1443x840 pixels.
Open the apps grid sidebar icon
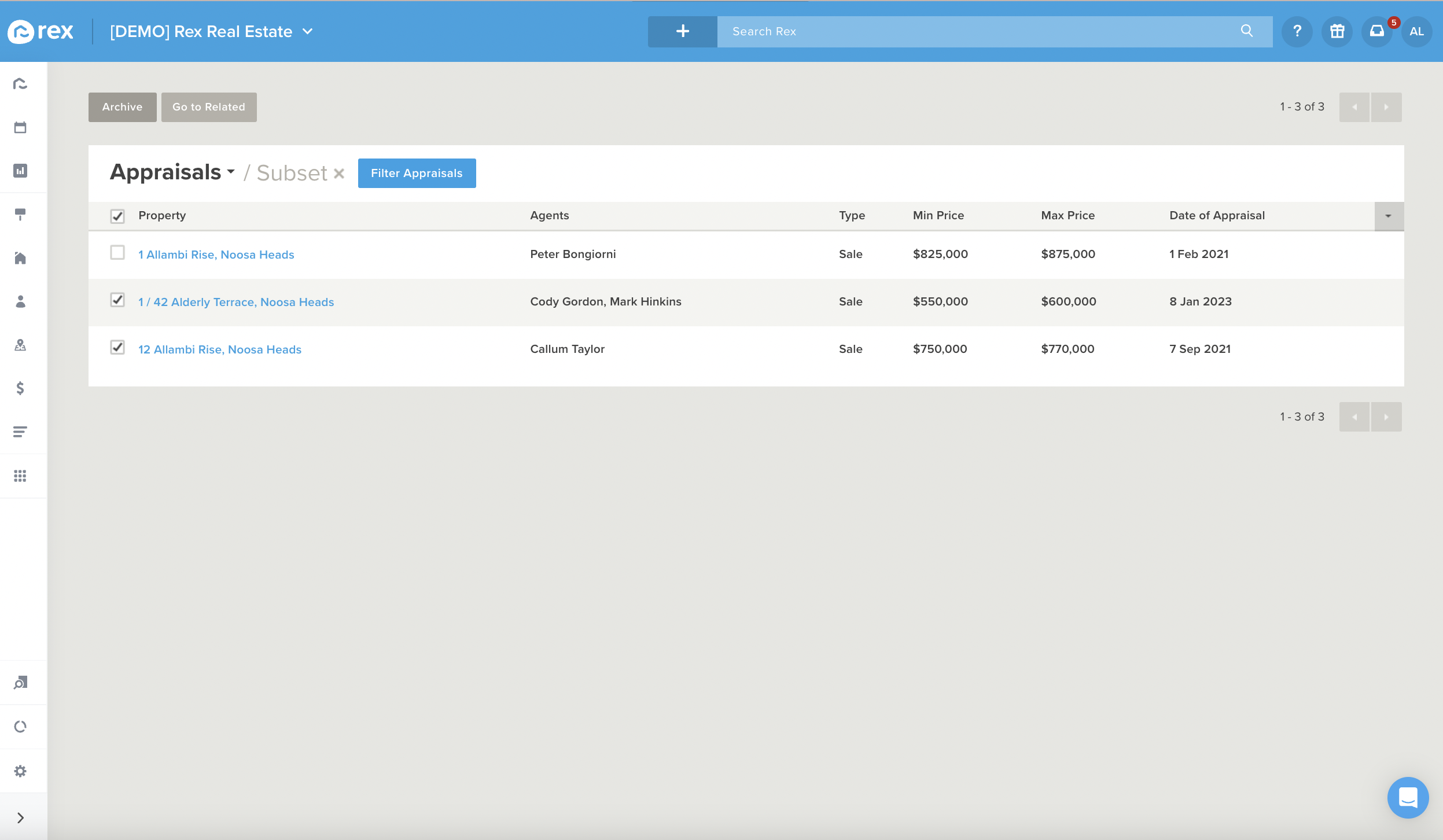click(20, 476)
